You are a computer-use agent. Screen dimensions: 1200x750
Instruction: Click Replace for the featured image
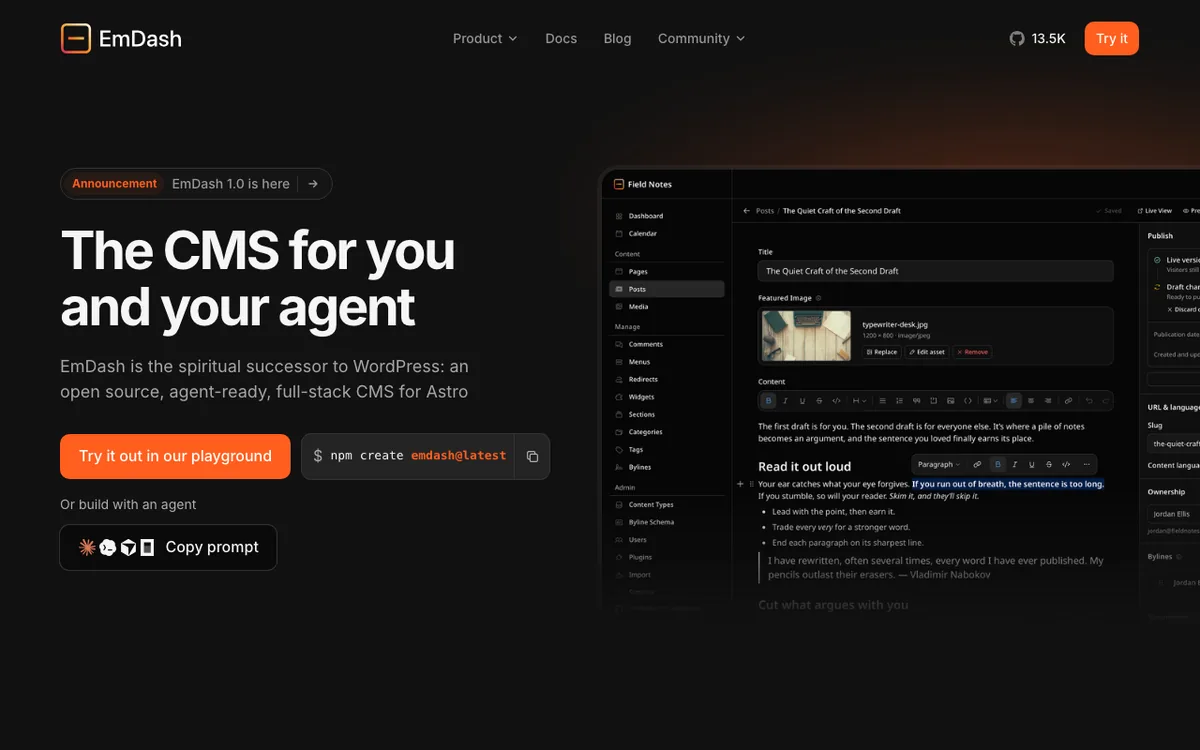point(881,352)
